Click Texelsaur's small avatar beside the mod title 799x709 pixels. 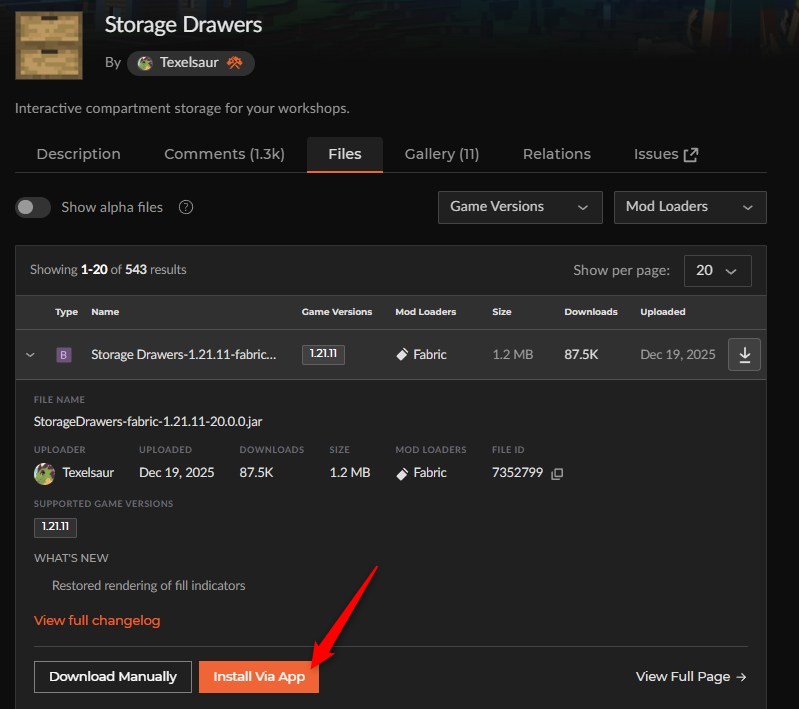click(145, 63)
